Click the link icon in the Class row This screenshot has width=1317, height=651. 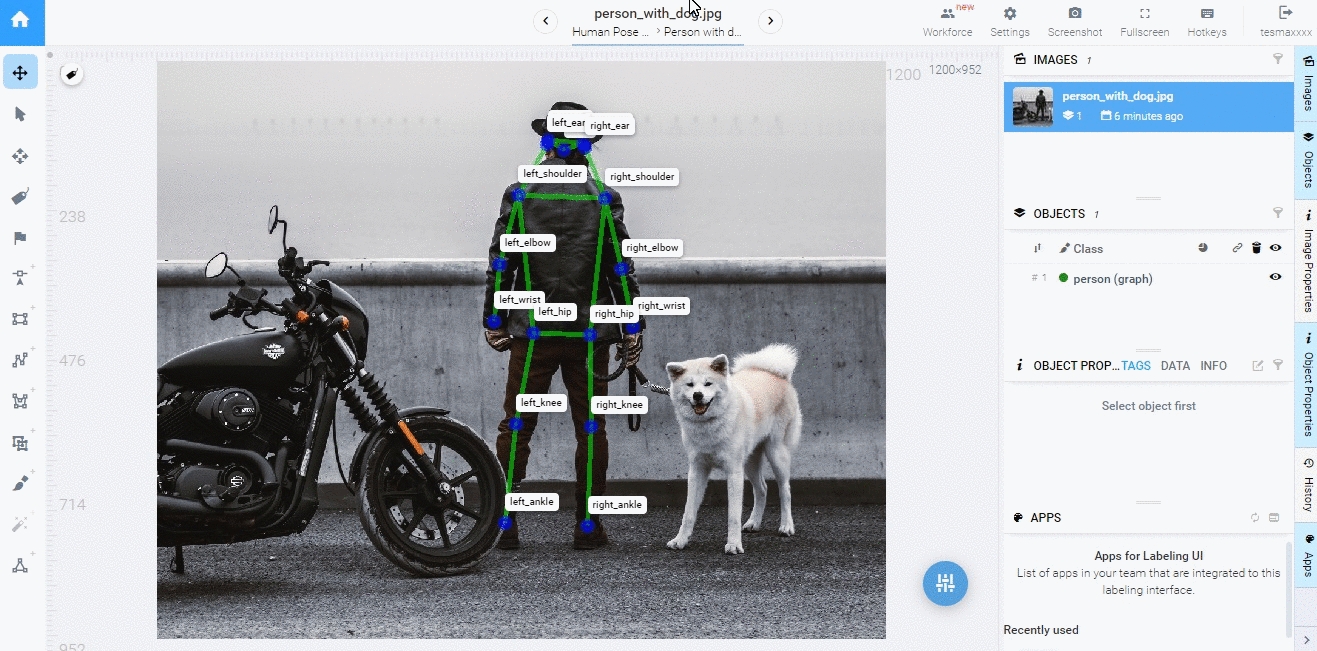point(1237,248)
